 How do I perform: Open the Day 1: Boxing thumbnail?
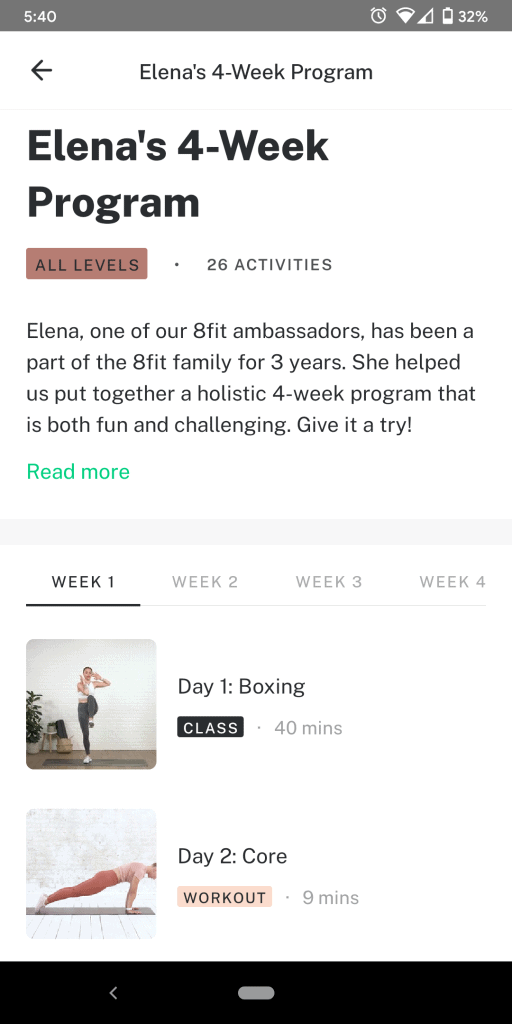coord(91,704)
